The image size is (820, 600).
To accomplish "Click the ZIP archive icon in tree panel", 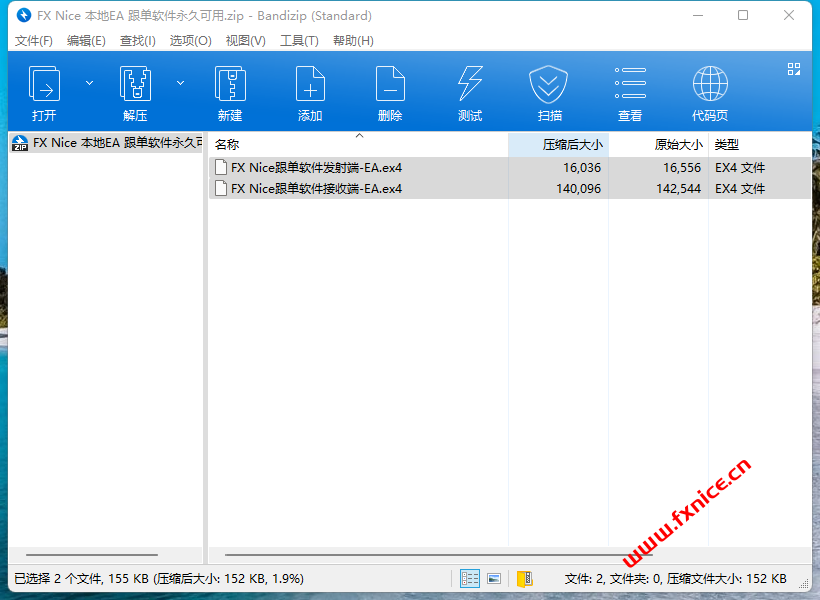I will [20, 143].
